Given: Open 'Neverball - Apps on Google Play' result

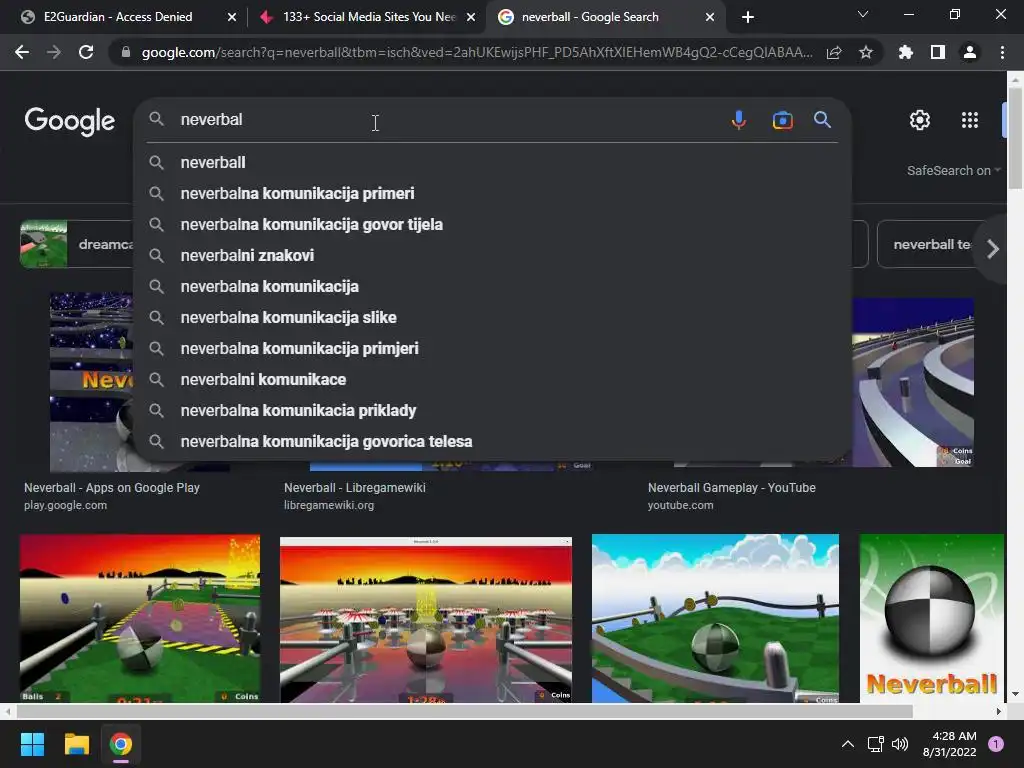Looking at the screenshot, I should click(x=112, y=488).
